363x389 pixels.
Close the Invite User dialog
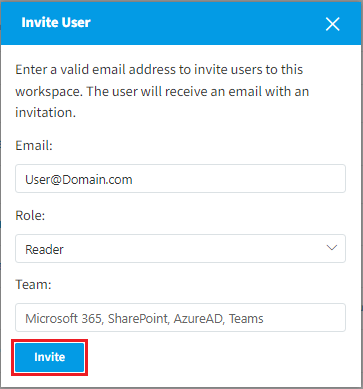[x=332, y=24]
